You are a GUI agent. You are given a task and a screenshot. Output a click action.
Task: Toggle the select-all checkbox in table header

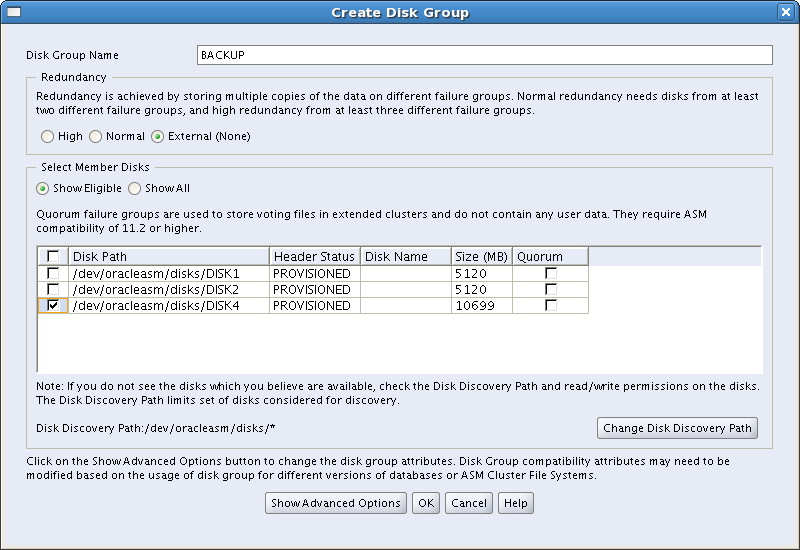53,256
